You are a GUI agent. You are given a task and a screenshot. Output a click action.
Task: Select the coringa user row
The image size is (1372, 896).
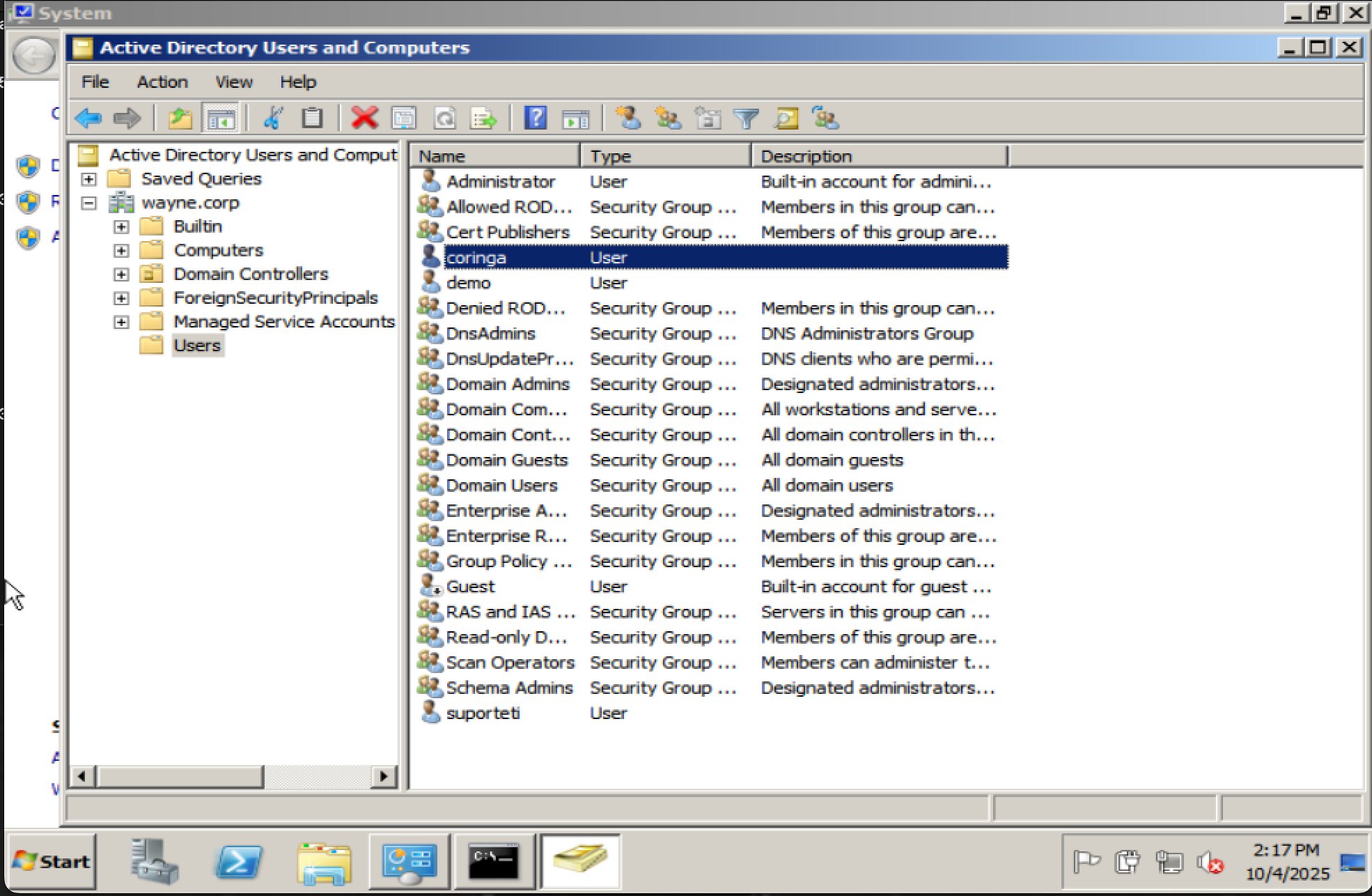[x=712, y=258]
